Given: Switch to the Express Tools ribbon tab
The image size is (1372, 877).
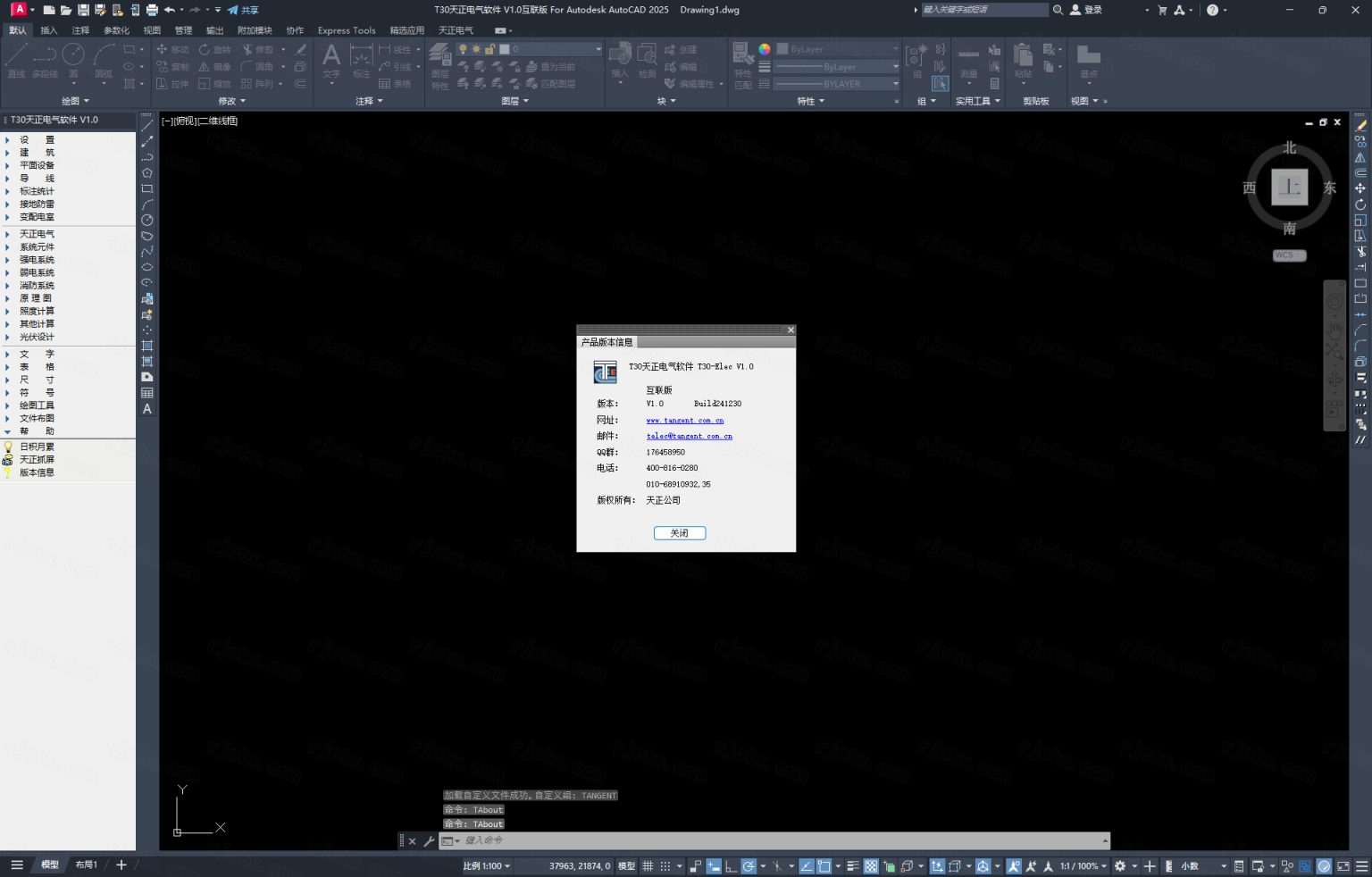Looking at the screenshot, I should tap(347, 30).
